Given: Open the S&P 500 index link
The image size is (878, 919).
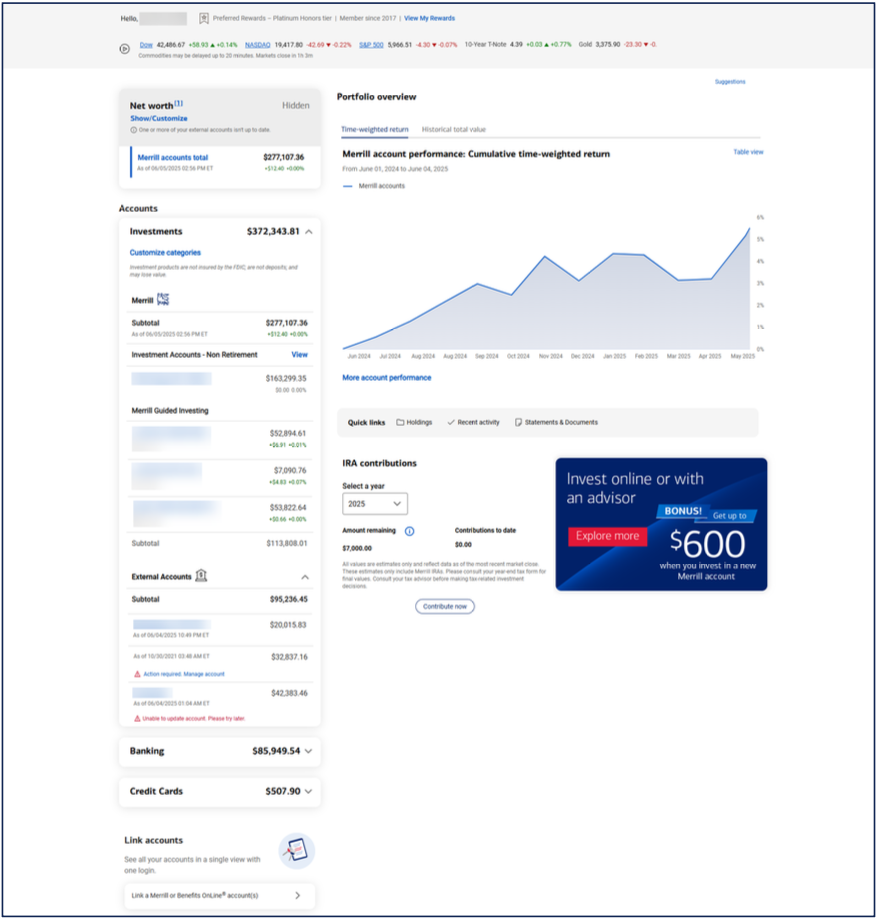Looking at the screenshot, I should coord(371,45).
